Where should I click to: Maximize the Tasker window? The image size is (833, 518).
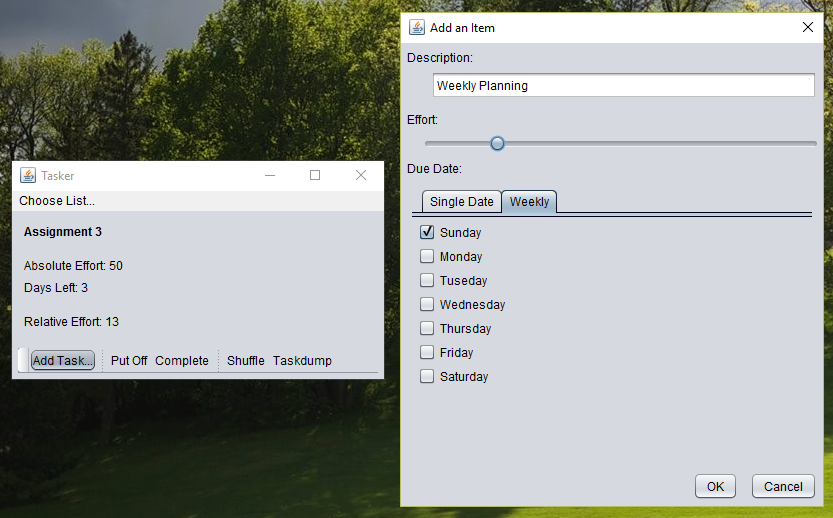pyautogui.click(x=315, y=176)
